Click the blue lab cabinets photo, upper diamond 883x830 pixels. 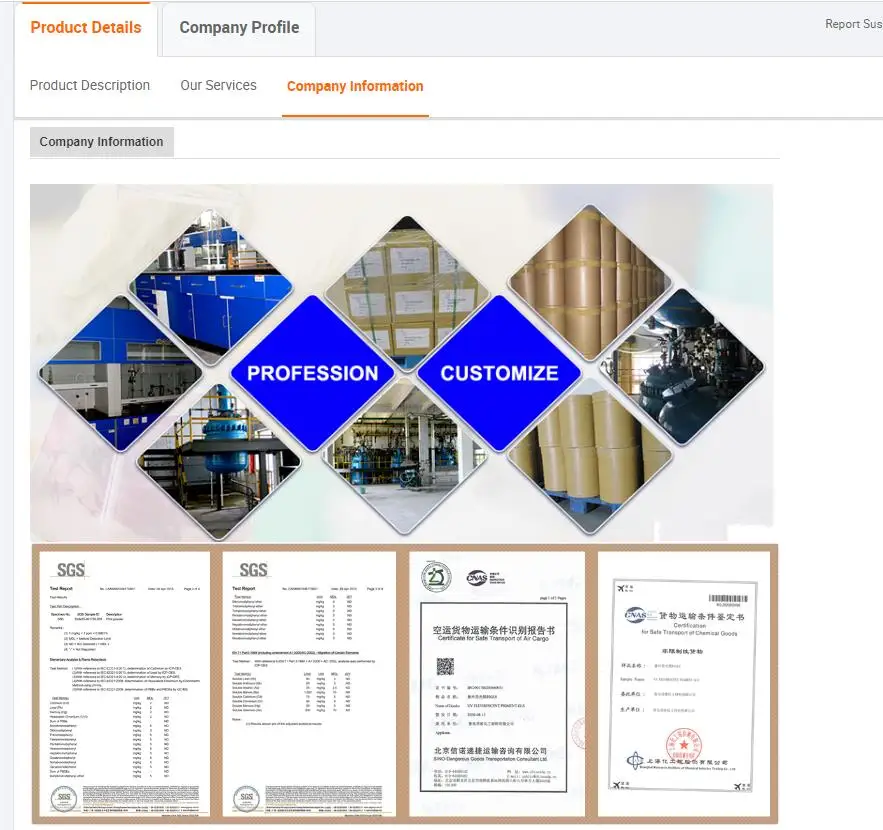(211, 286)
